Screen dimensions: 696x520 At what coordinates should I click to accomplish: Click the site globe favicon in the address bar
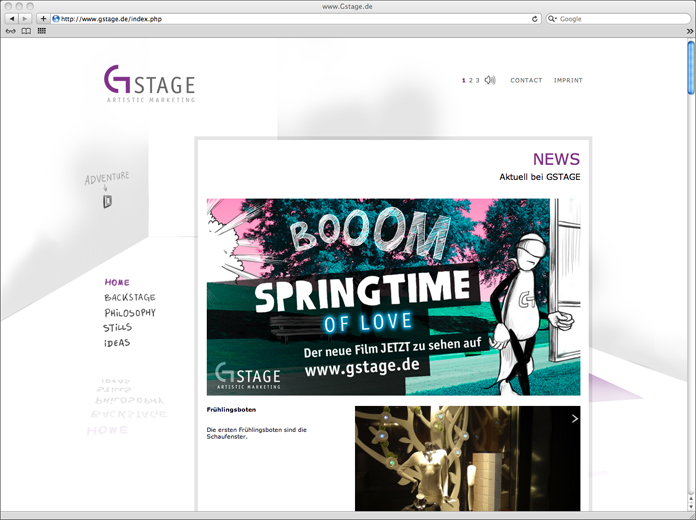56,19
